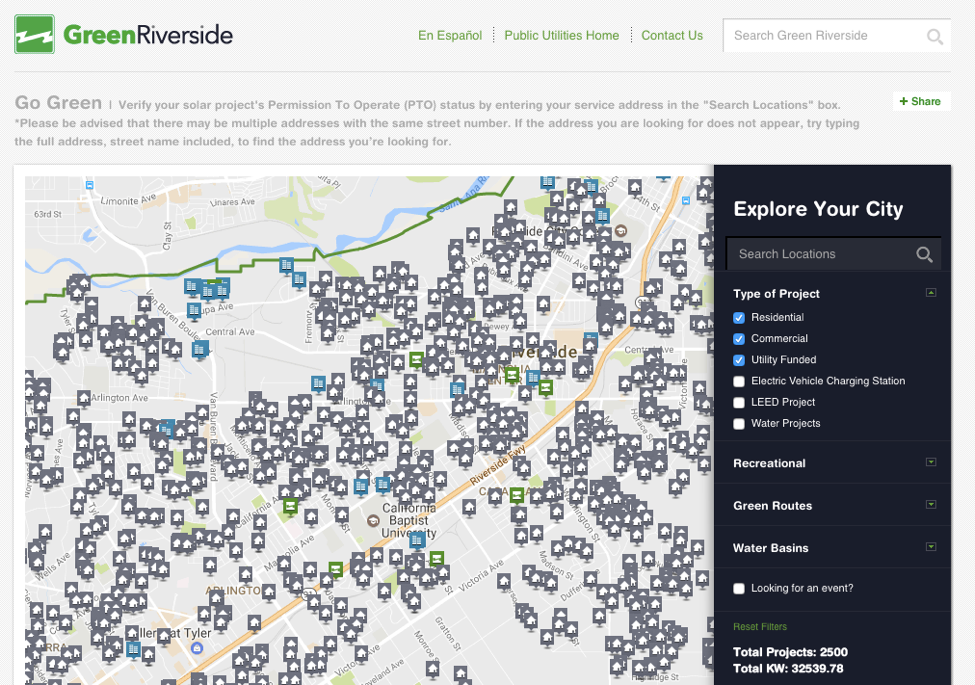Focus the Search Green Riverside field

(822, 36)
